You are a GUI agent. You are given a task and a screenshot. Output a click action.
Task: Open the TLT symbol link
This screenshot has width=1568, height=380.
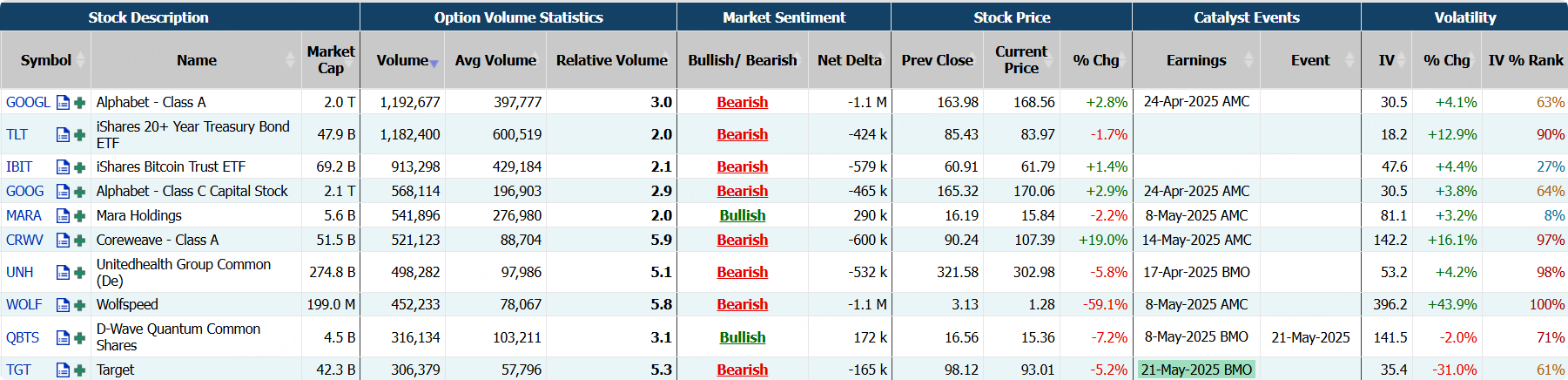pos(17,134)
